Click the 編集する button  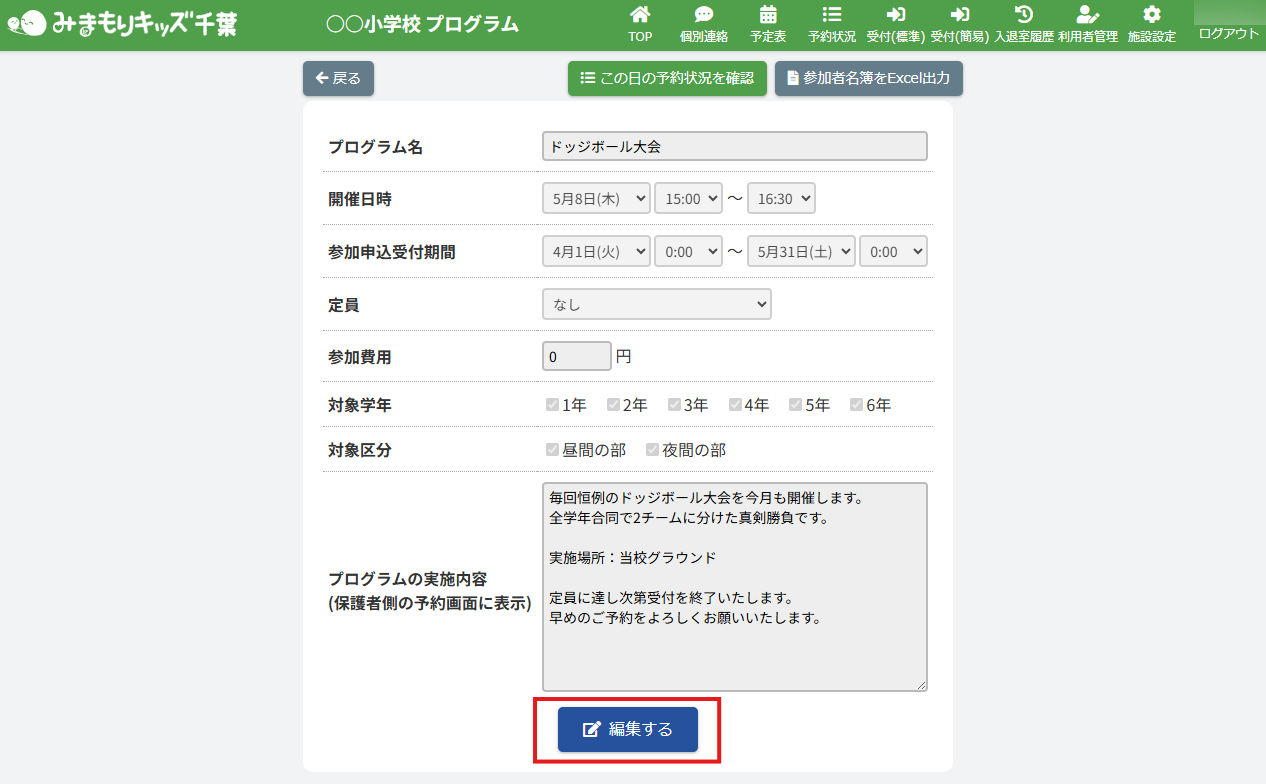coord(627,729)
